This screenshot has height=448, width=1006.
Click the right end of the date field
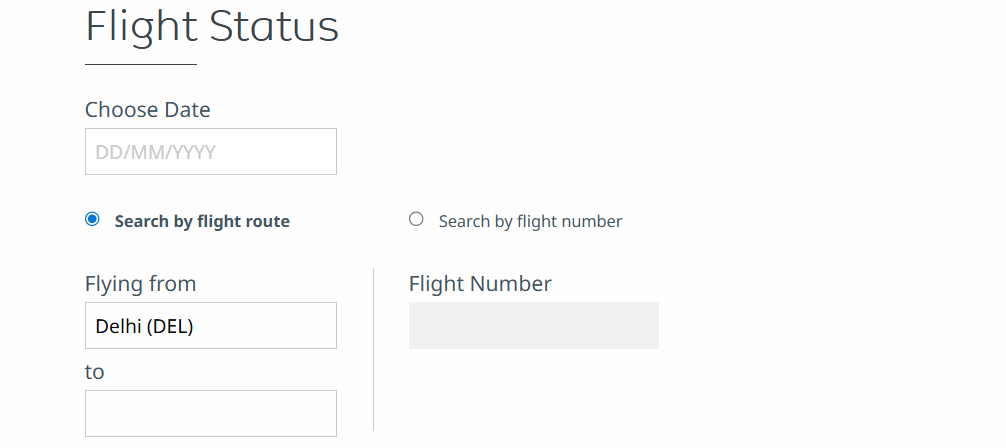322,152
